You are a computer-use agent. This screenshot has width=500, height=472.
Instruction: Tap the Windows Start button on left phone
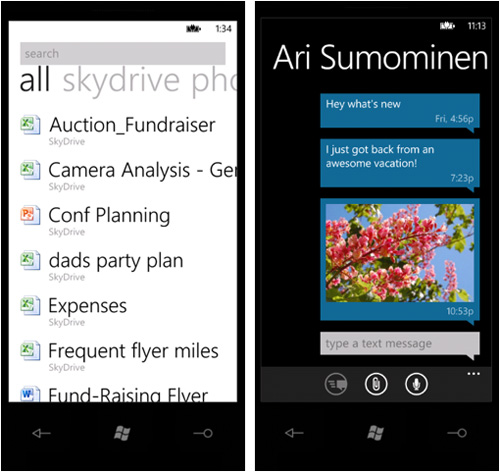(122, 433)
